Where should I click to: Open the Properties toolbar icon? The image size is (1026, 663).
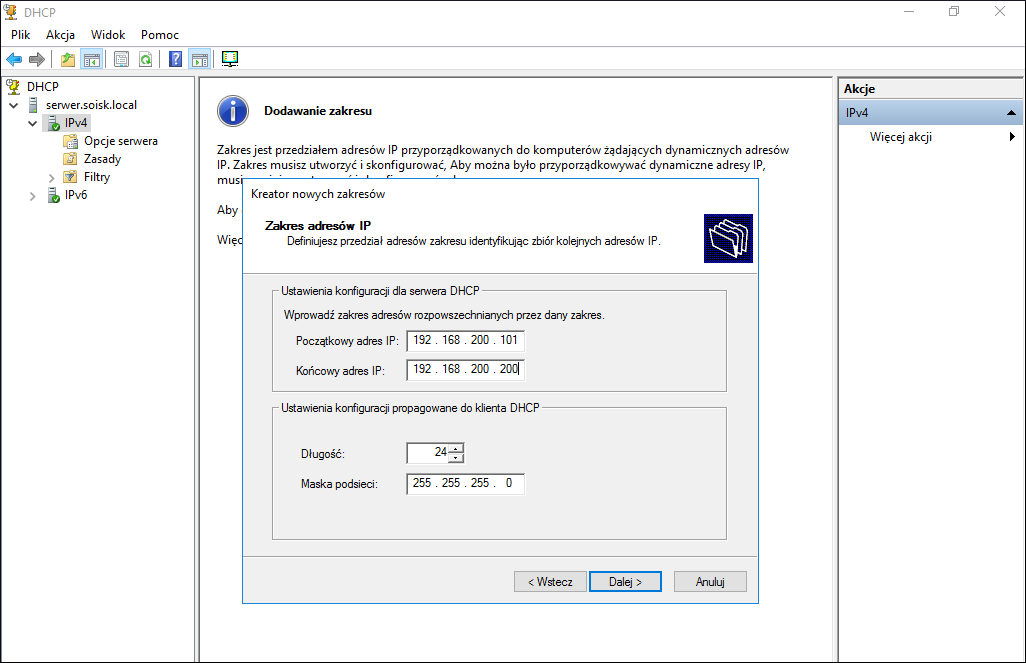[122, 60]
